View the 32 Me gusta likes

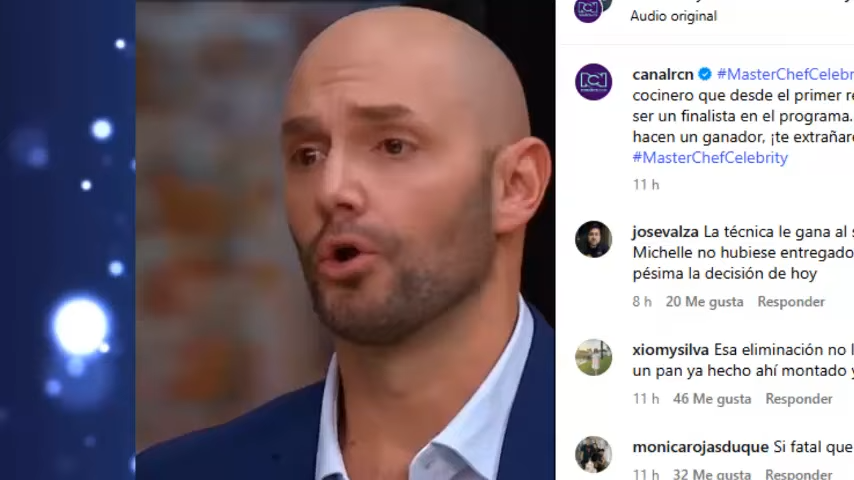[x=712, y=473]
